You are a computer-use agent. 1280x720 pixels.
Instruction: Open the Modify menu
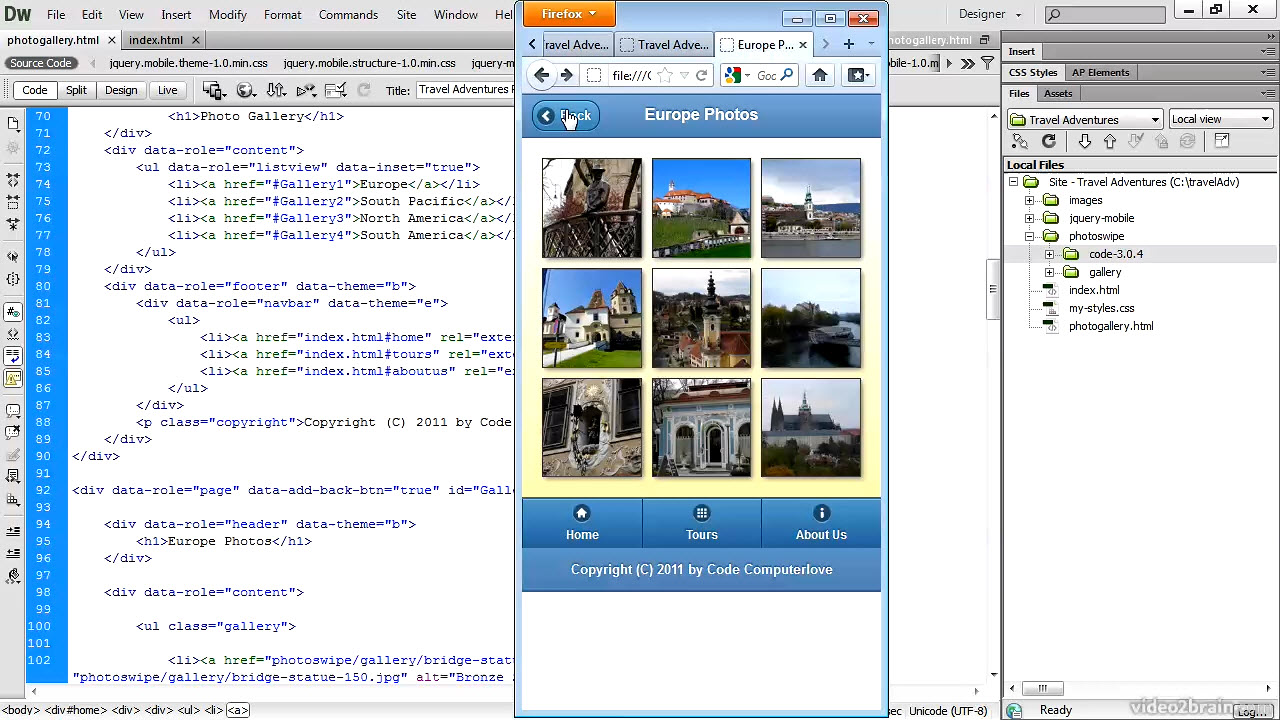coord(228,15)
